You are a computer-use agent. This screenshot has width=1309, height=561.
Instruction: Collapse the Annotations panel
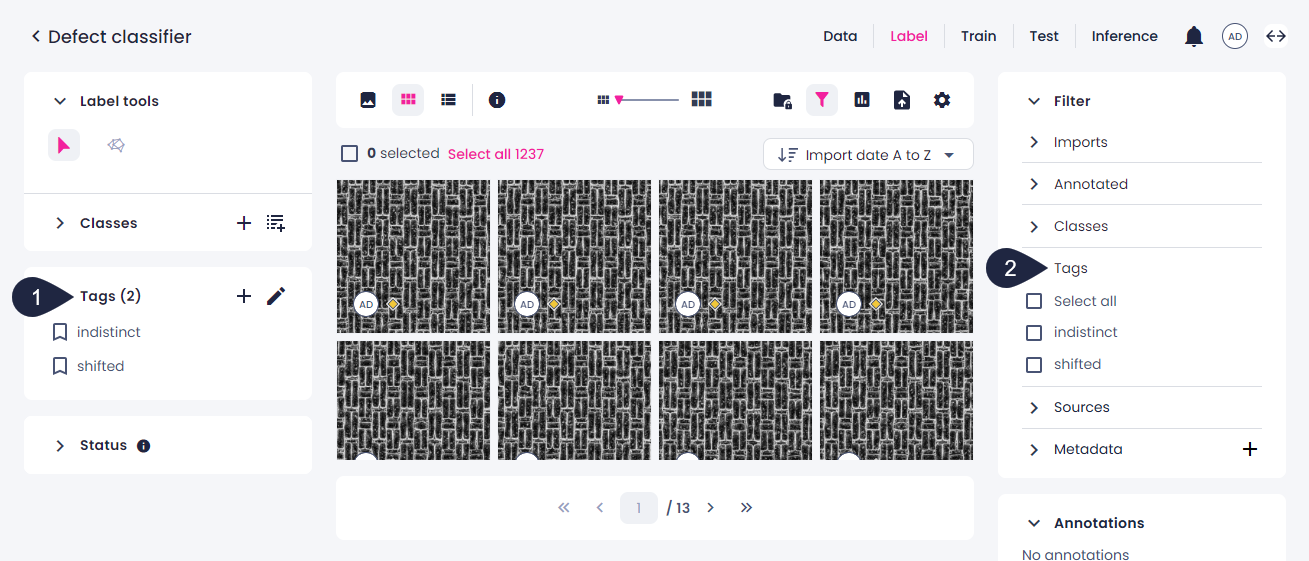tap(1034, 524)
